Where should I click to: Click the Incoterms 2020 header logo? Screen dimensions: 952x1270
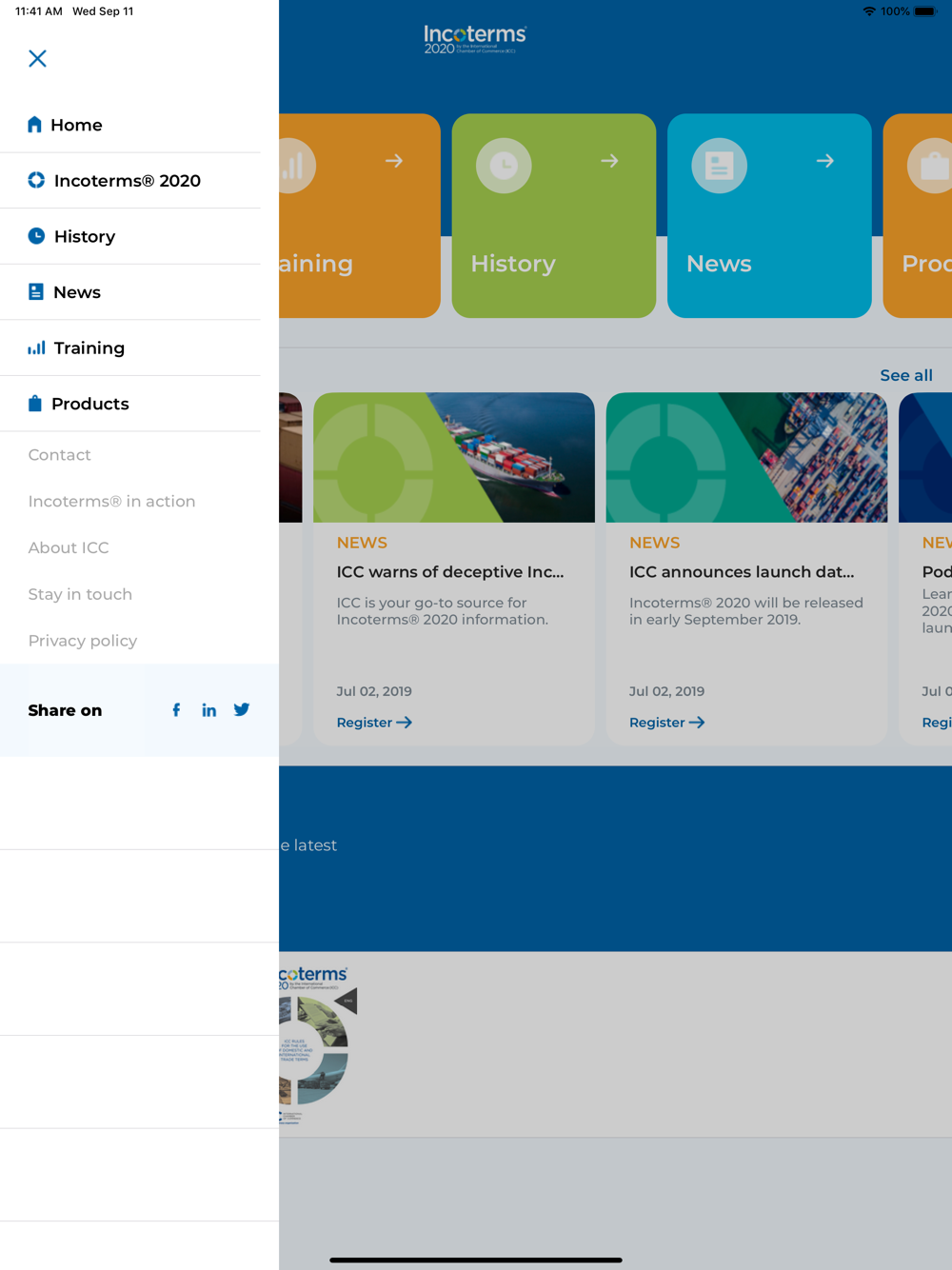click(x=475, y=39)
